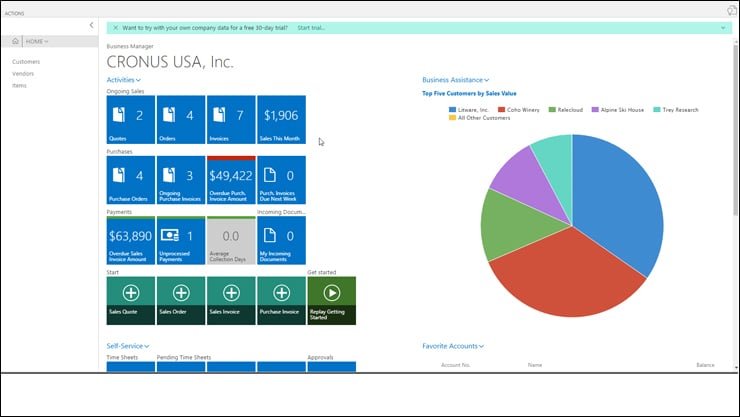This screenshot has width=740, height=417.
Task: Create a new Sales Quote
Action: click(x=131, y=300)
